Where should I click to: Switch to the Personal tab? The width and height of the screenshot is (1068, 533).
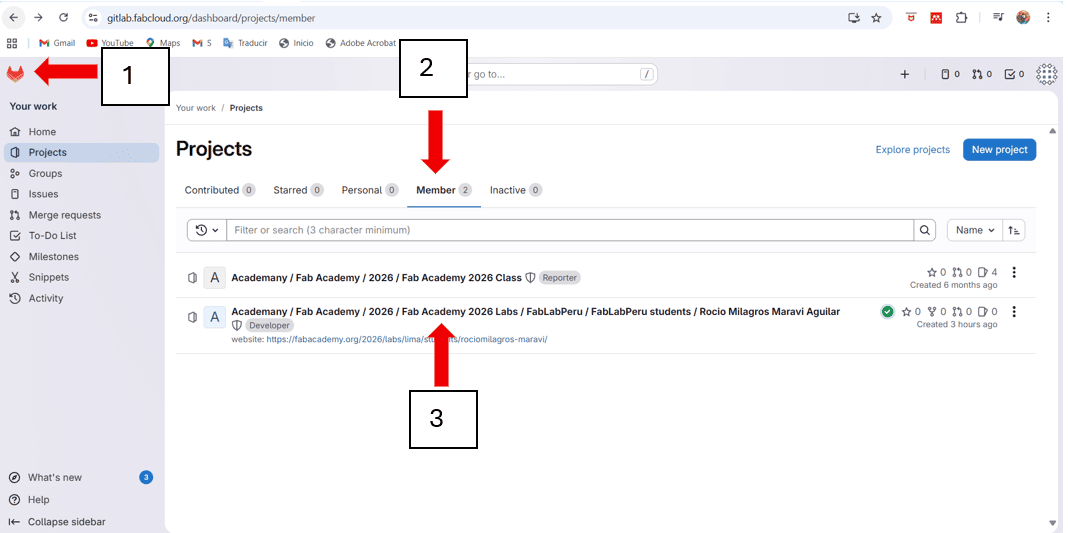coord(370,190)
